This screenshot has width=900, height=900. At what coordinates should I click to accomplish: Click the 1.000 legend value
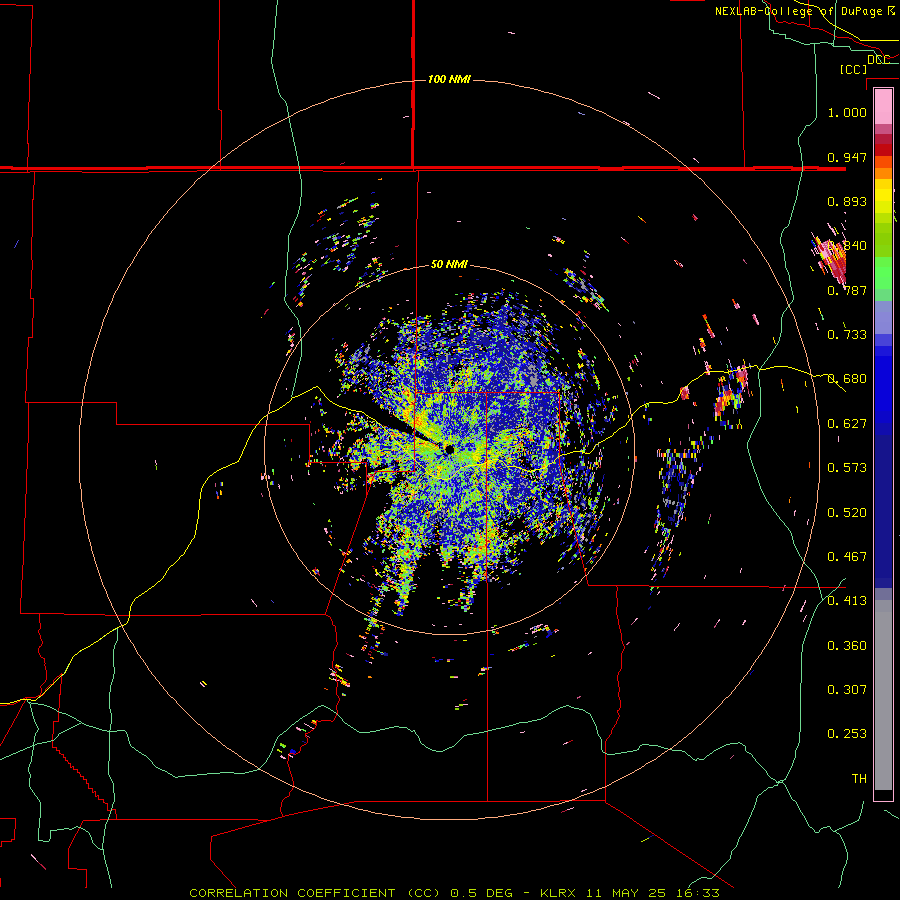click(847, 112)
